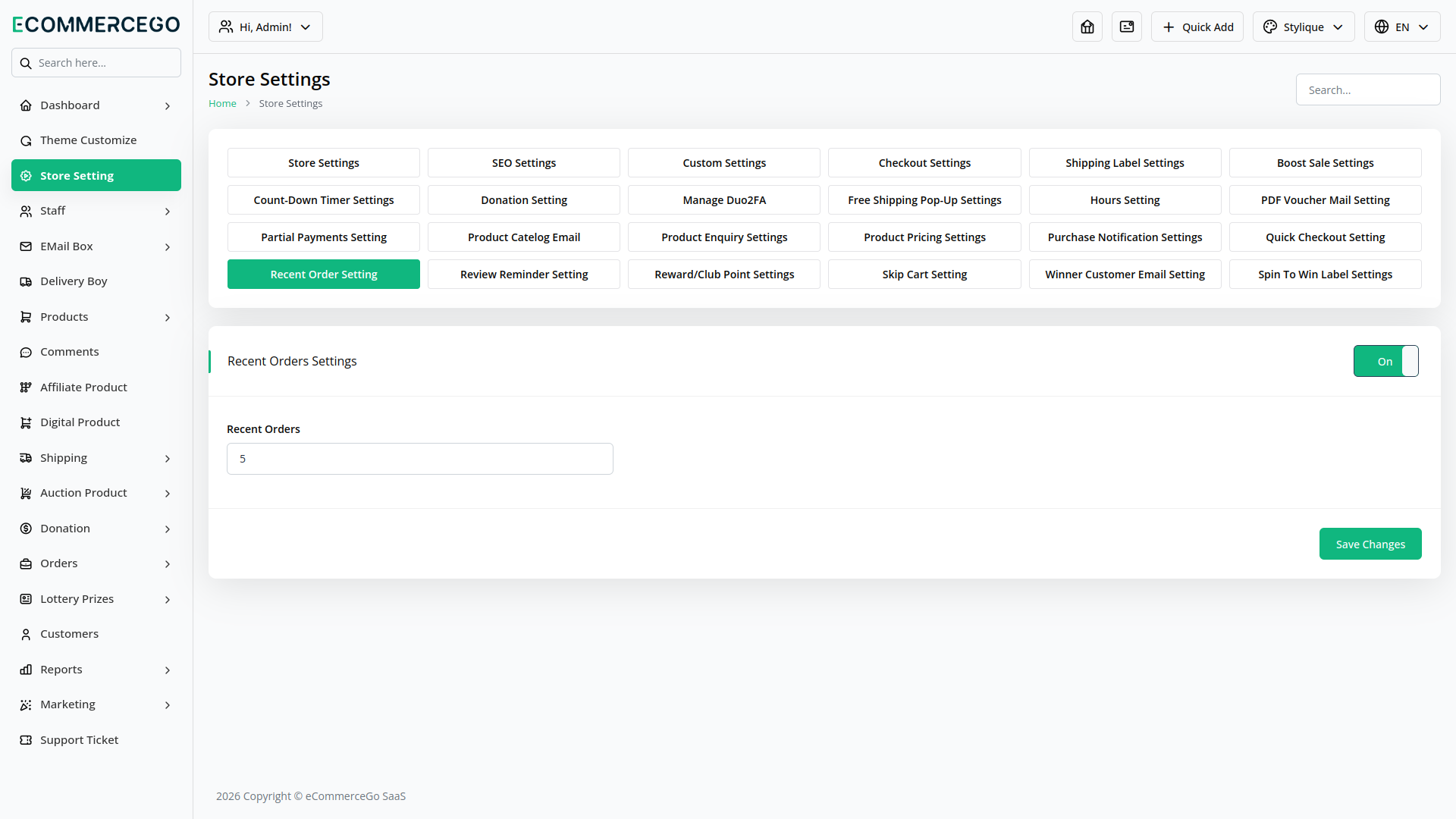Open Review Reminder Setting tab

[524, 275]
